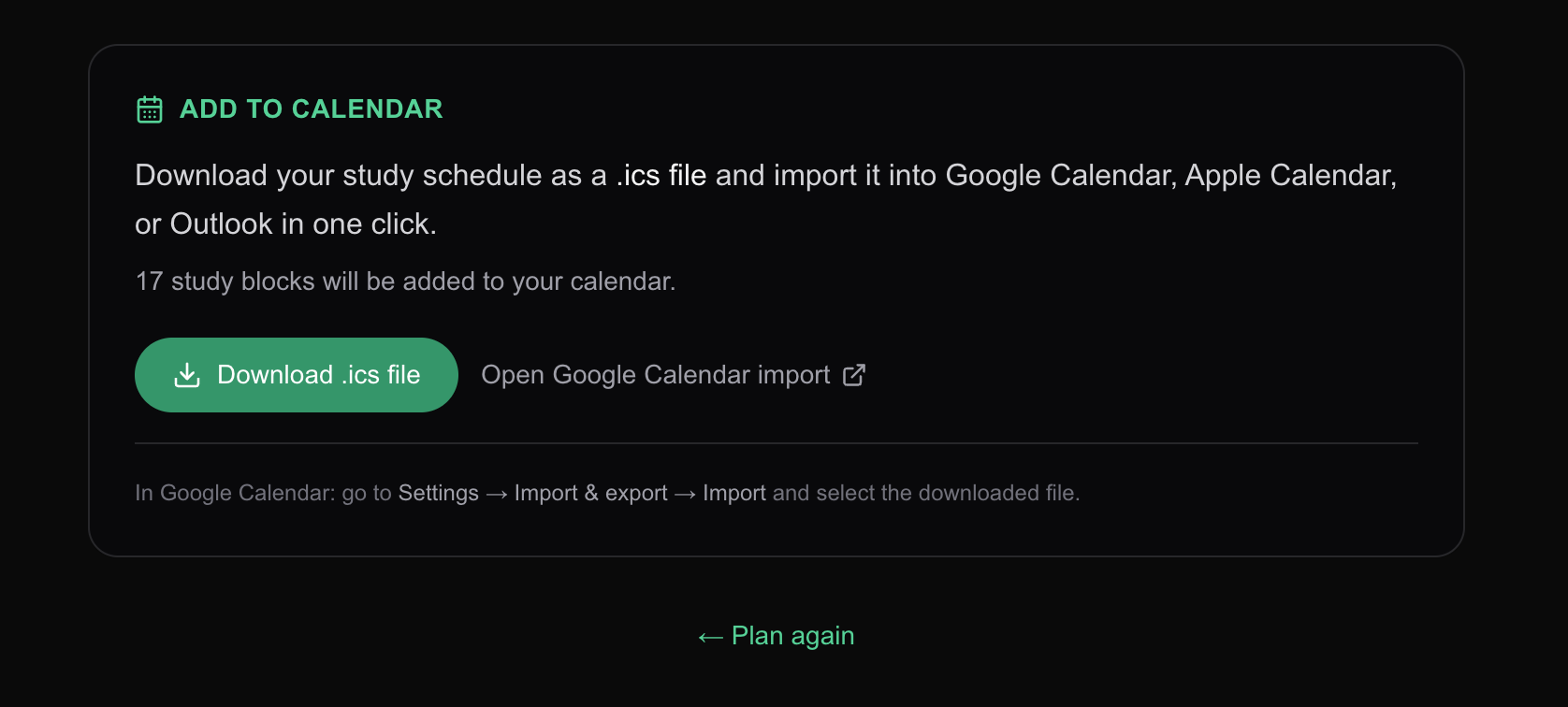Click the left arrow before Plan again
1568x707 pixels.
[x=711, y=638]
